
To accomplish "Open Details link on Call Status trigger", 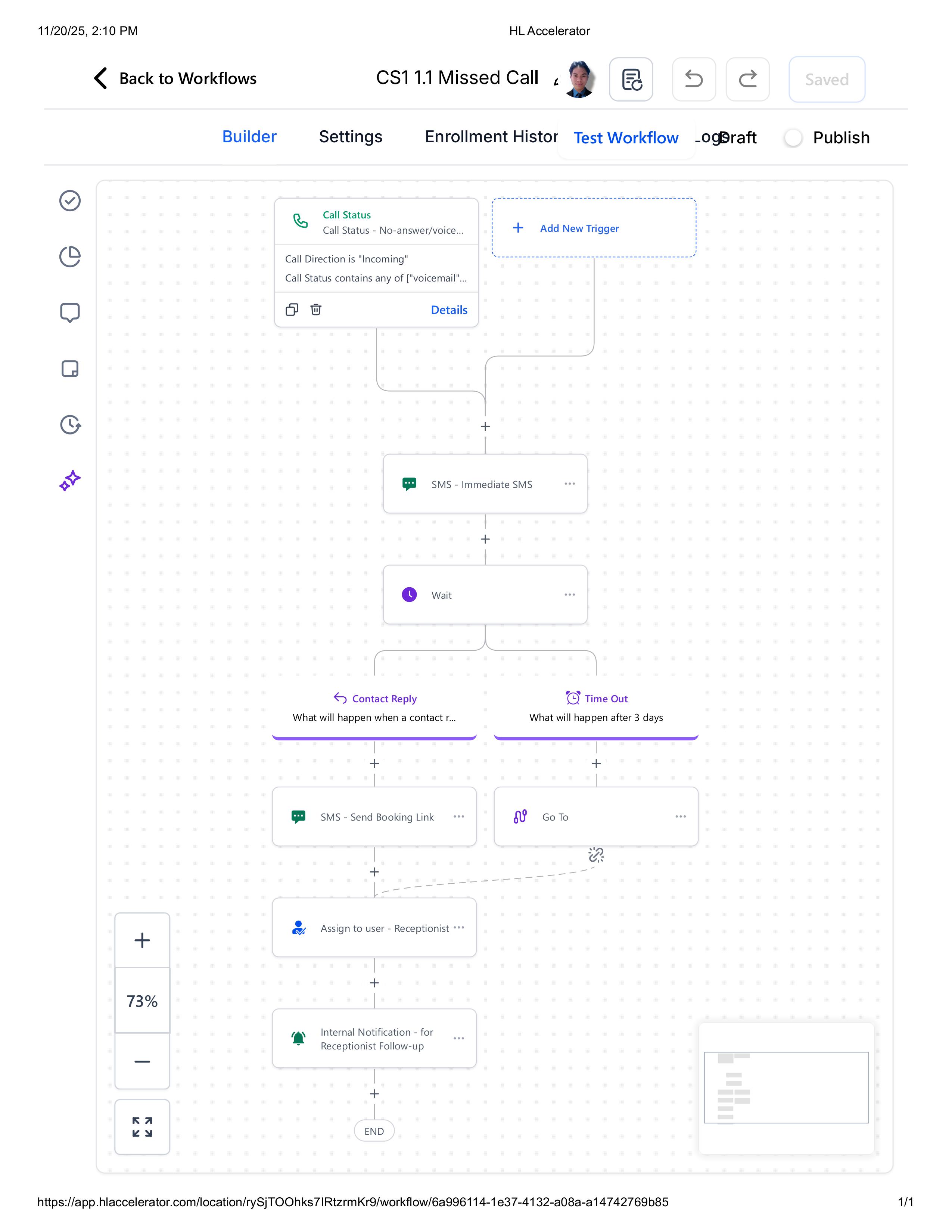I will 449,310.
